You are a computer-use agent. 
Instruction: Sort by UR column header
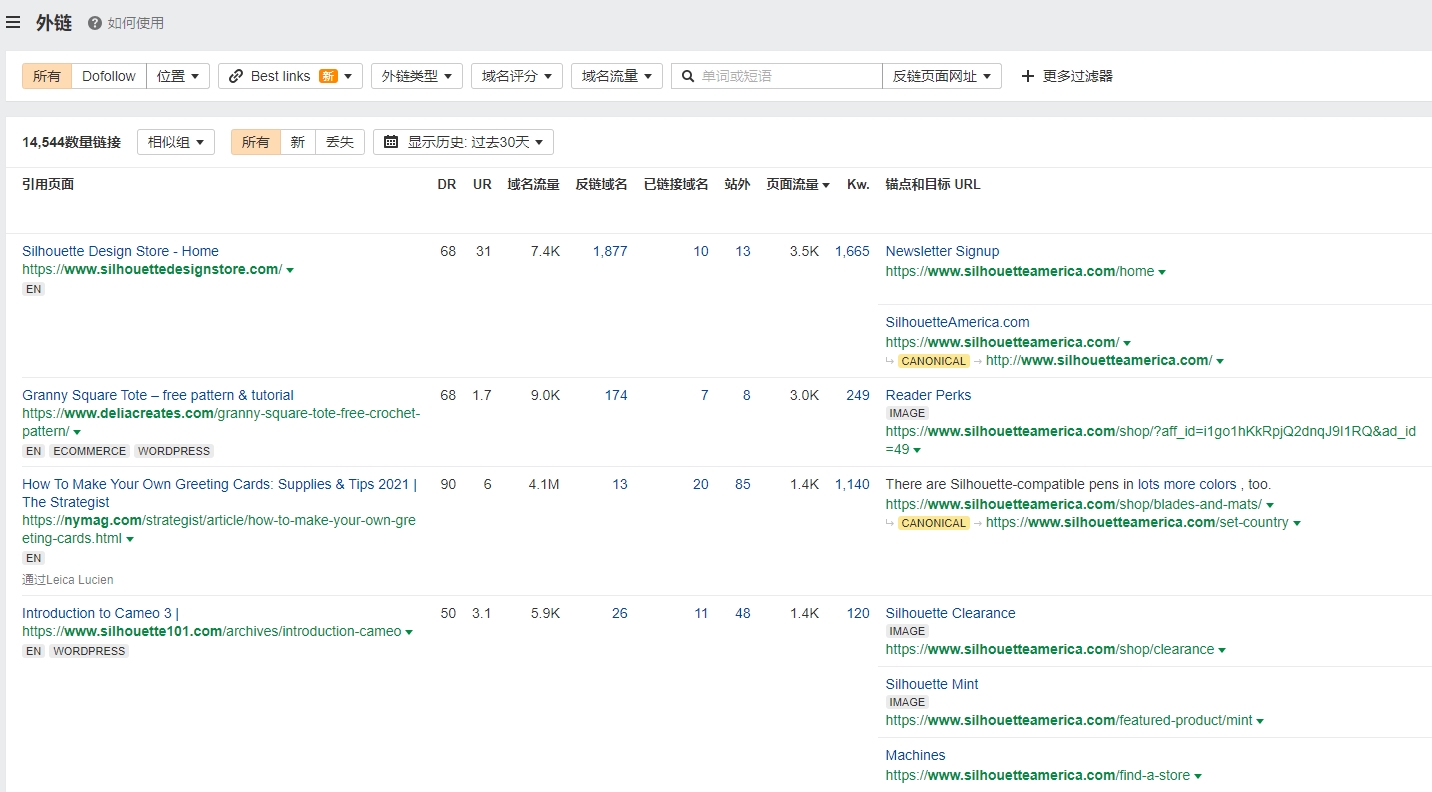click(x=482, y=184)
